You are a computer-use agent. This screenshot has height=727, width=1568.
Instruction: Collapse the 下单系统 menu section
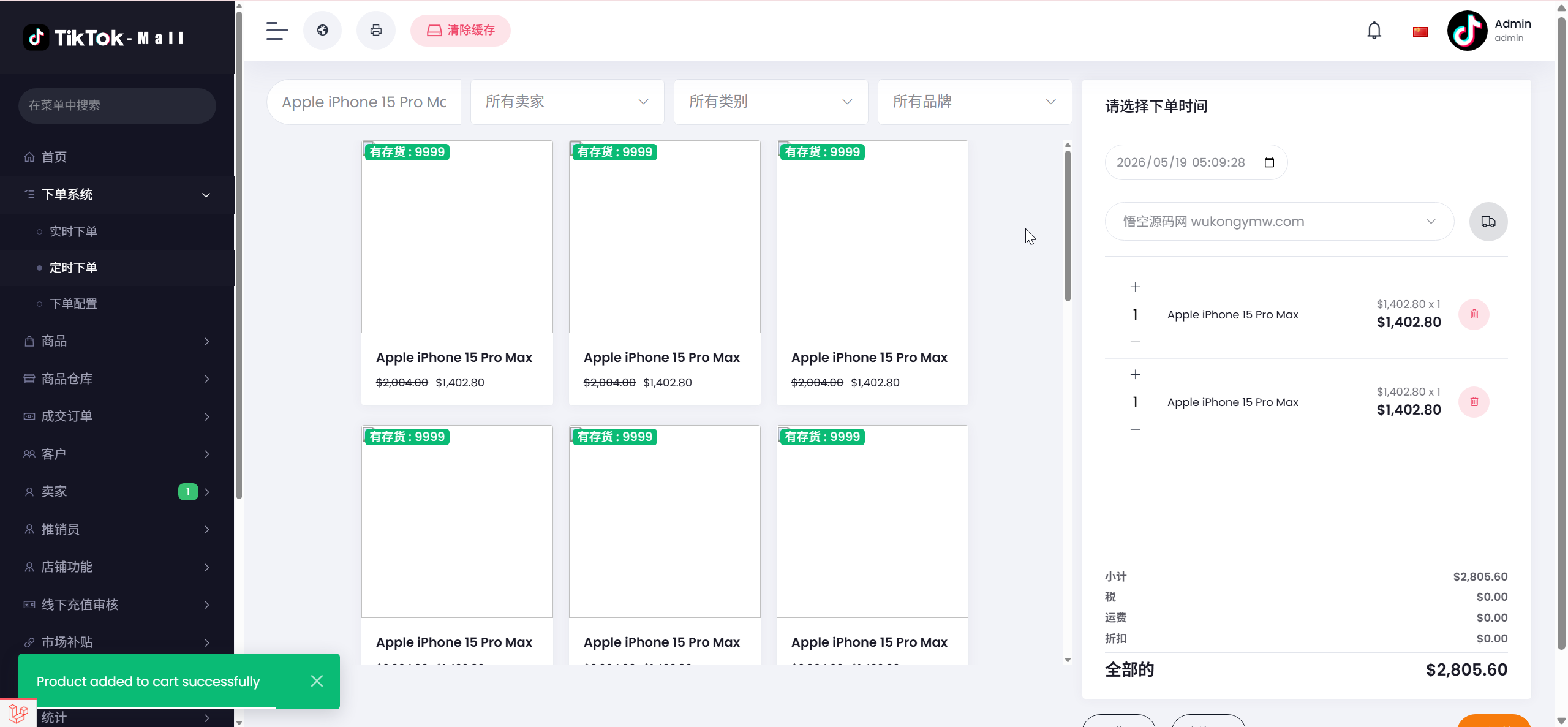[117, 194]
